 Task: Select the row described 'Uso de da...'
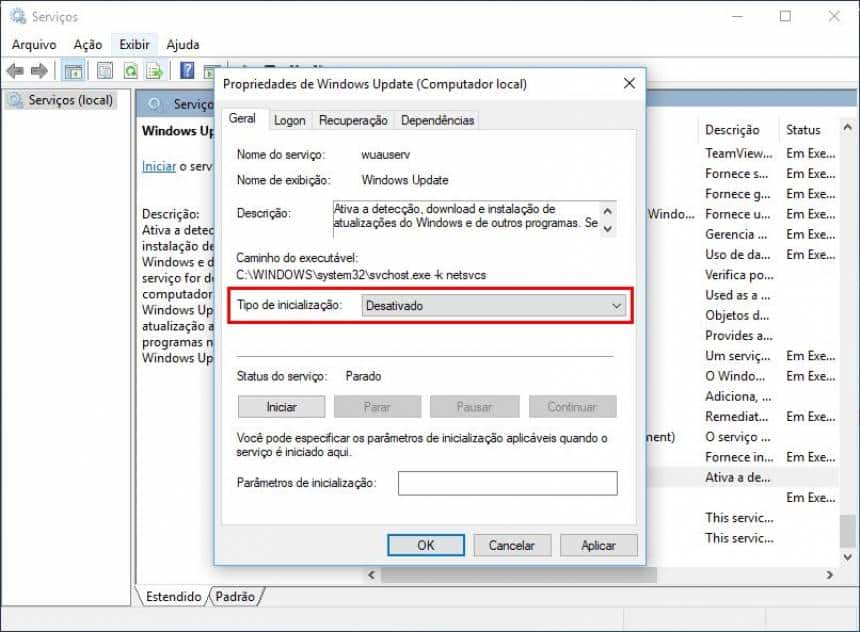(x=738, y=255)
